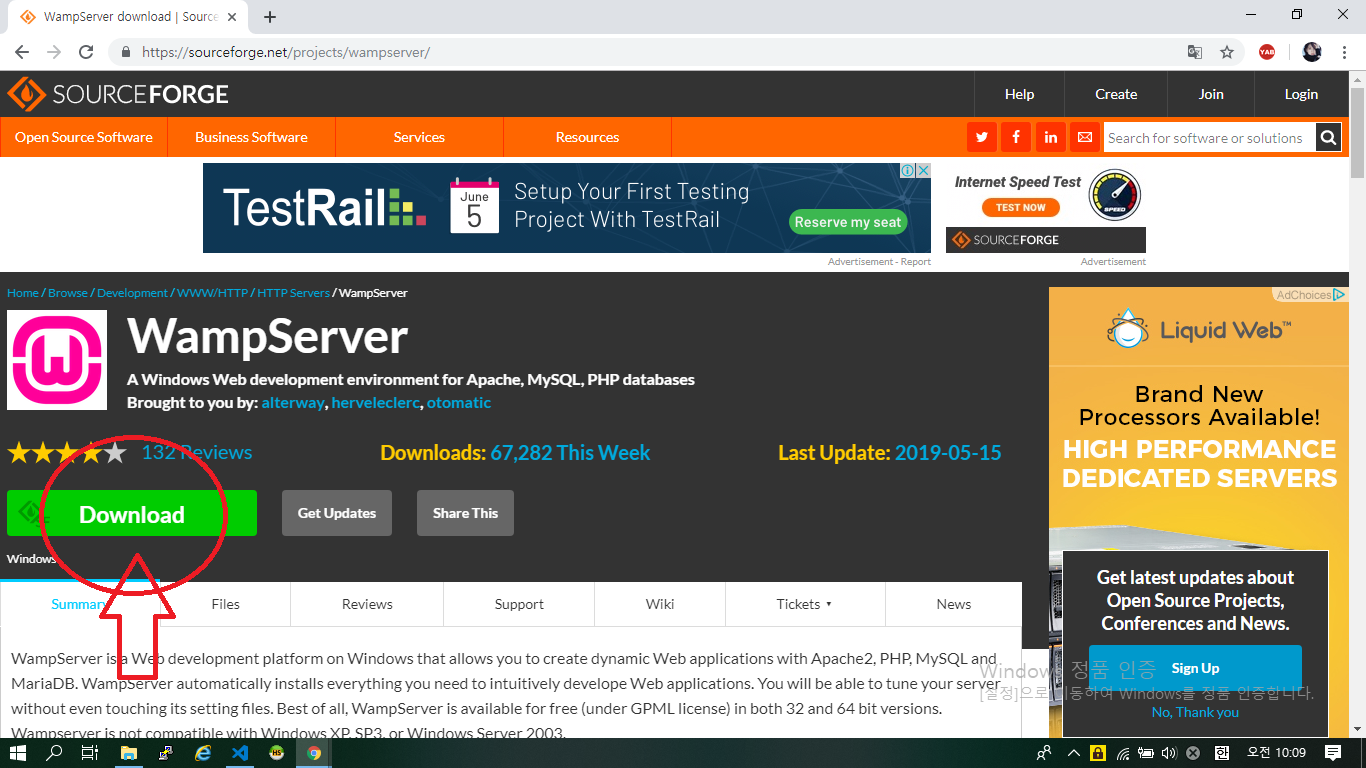
Task: Open SourceForge Twitter page icon
Action: pyautogui.click(x=982, y=137)
